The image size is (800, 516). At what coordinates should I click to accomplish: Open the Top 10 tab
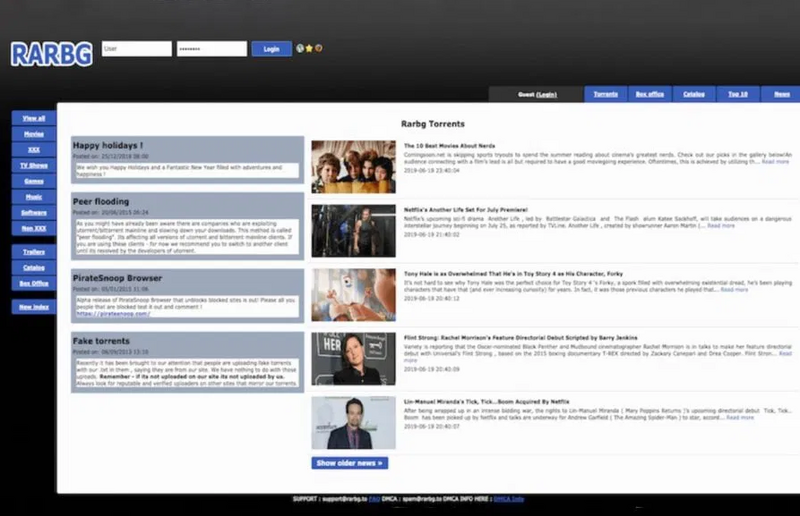click(738, 94)
